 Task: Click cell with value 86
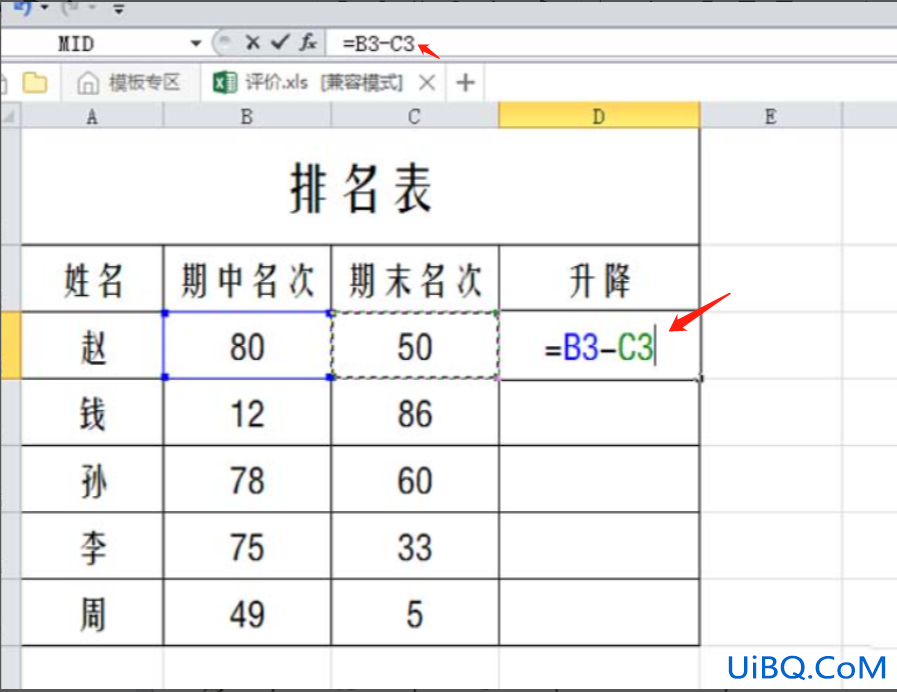click(x=415, y=413)
